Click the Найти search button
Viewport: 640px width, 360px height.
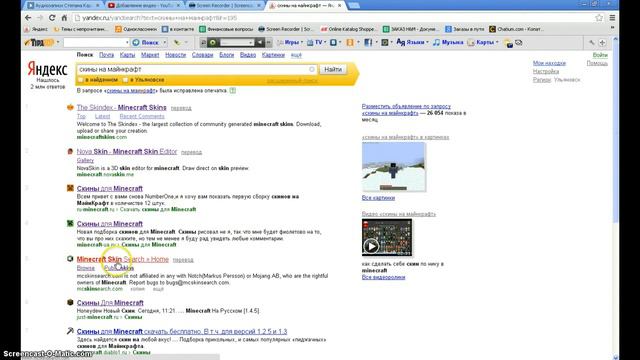333,69
